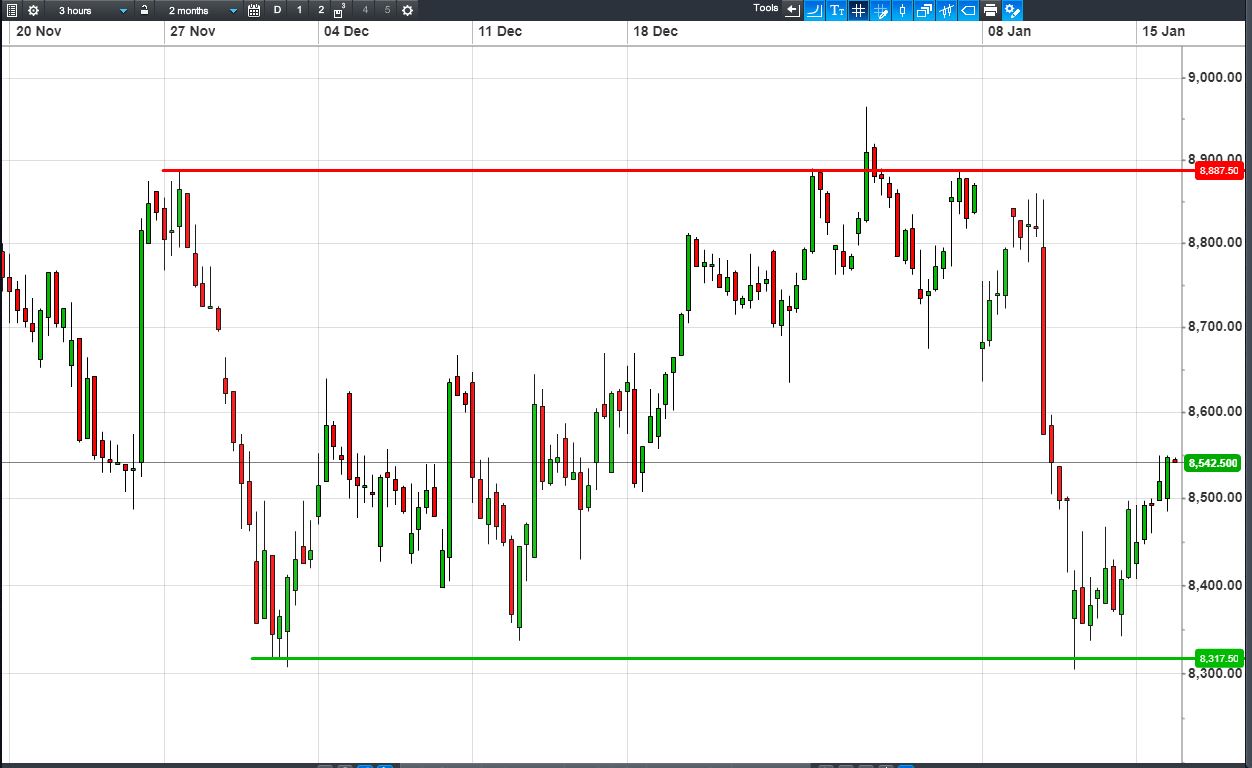Click the collapse-toolbar arrow icon
This screenshot has width=1252, height=768.
pos(793,10)
